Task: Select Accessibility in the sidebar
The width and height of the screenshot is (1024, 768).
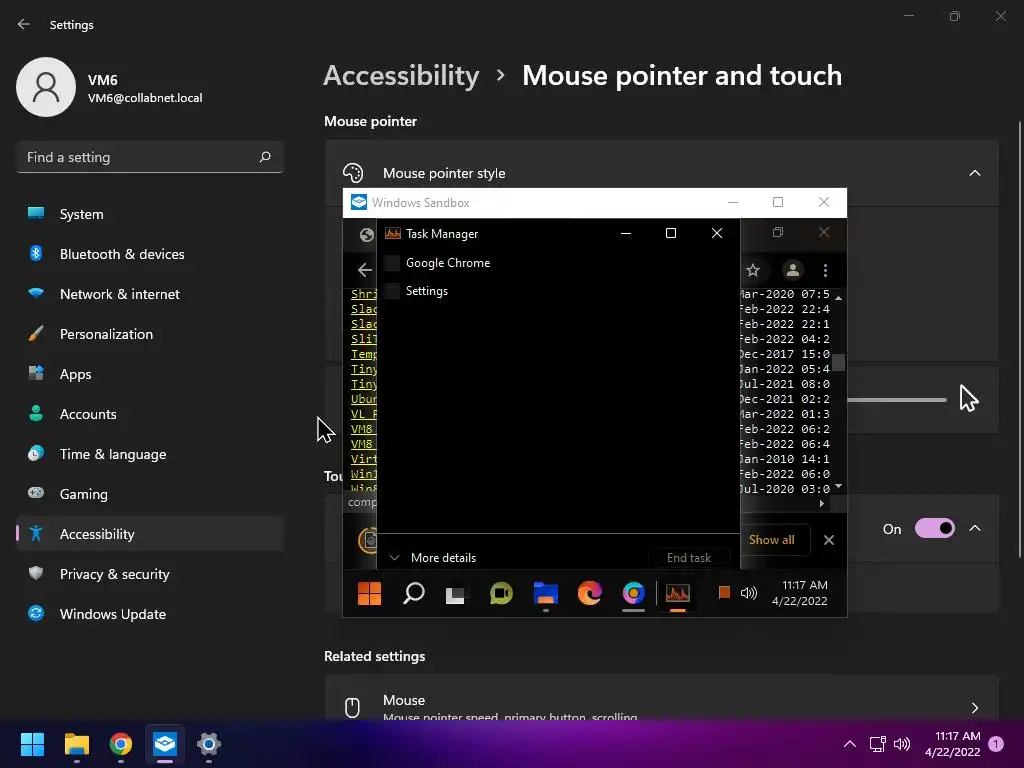Action: coord(150,534)
